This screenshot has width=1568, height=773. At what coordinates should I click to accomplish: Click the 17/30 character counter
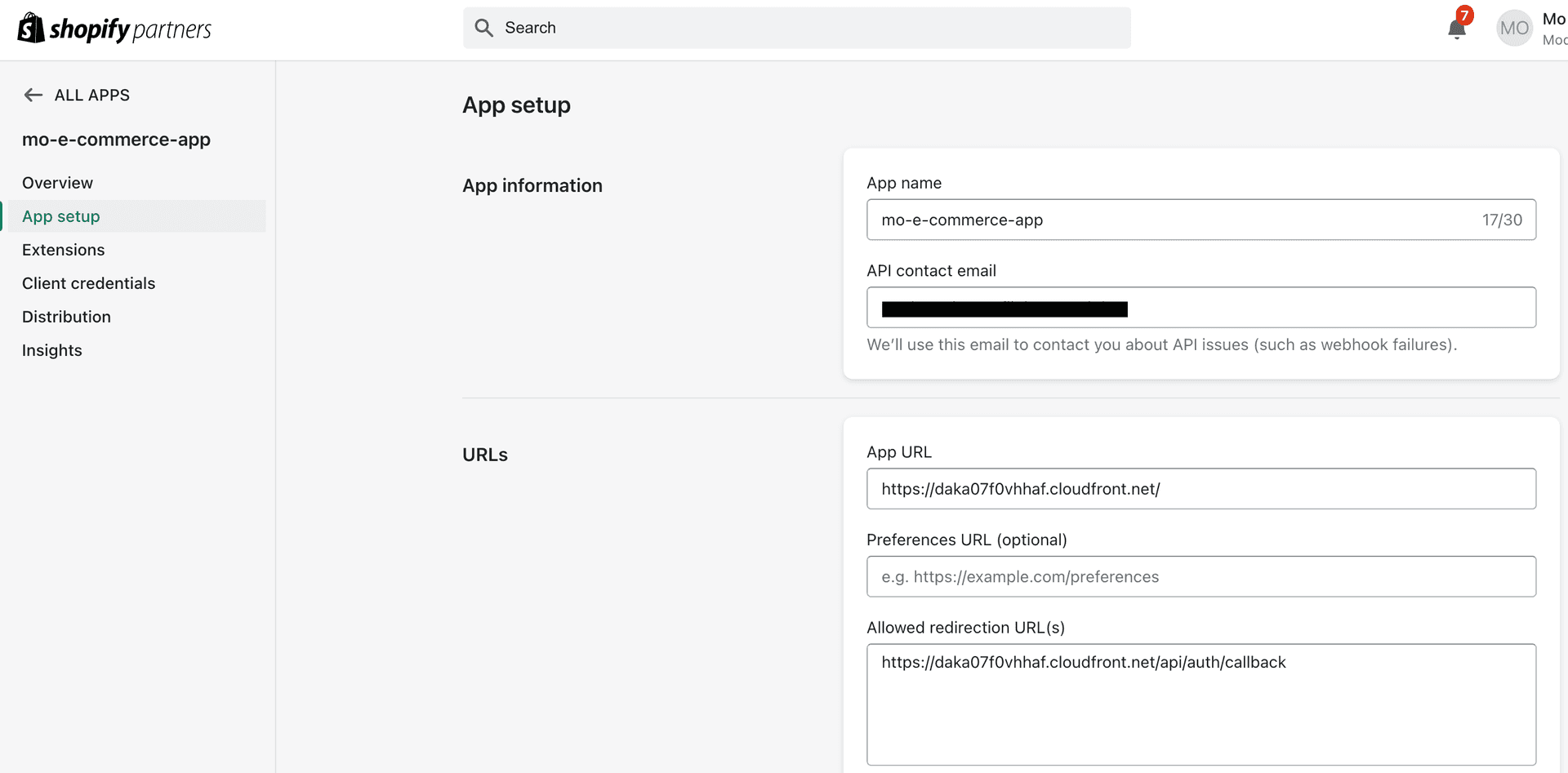[x=1502, y=220]
